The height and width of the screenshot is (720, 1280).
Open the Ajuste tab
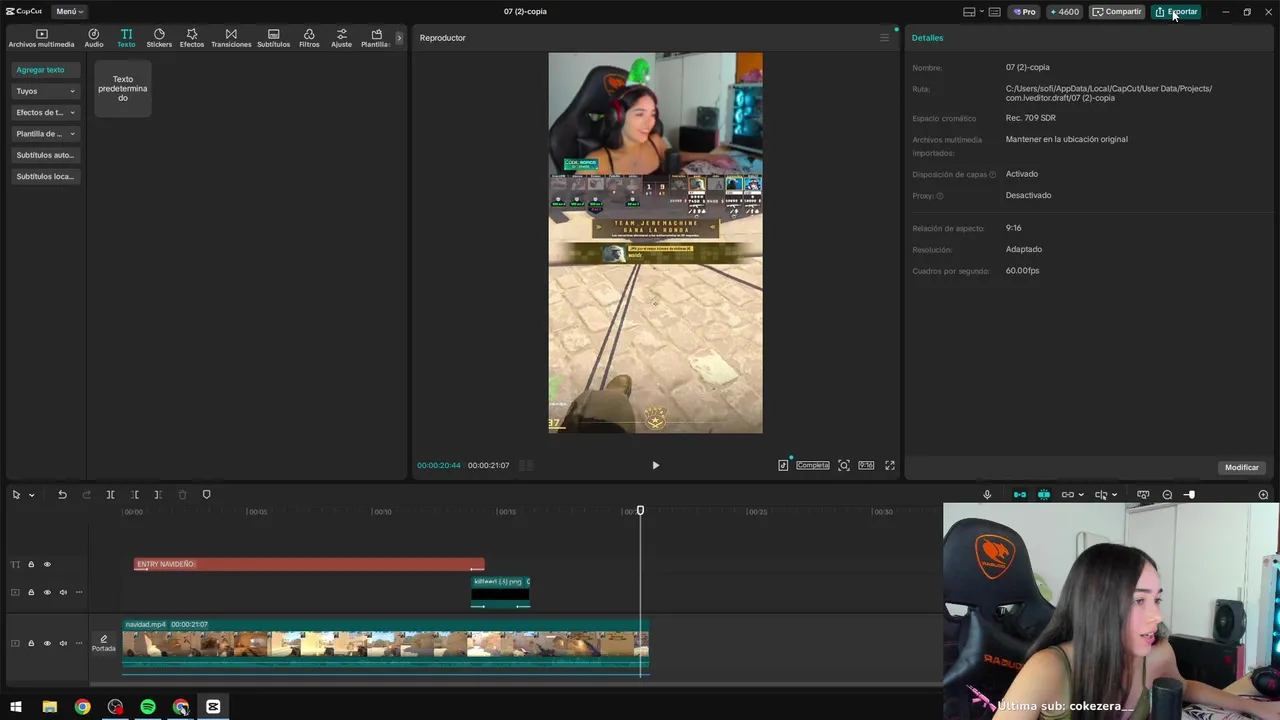click(342, 38)
